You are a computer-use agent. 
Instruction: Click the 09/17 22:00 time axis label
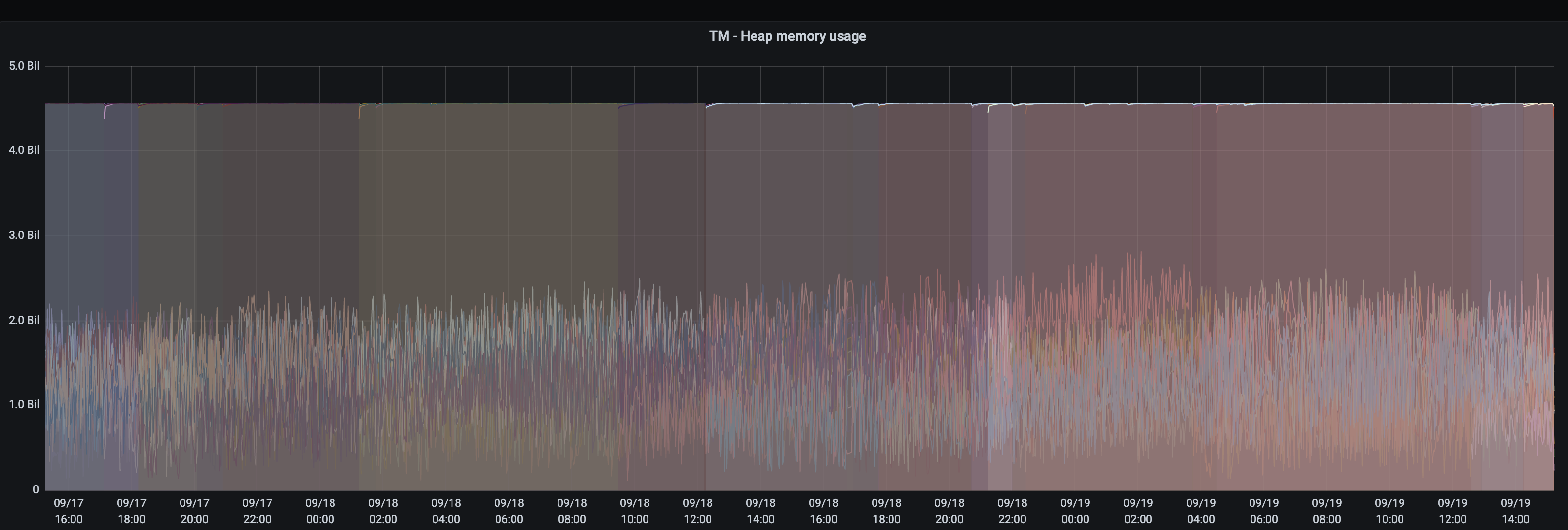257,511
